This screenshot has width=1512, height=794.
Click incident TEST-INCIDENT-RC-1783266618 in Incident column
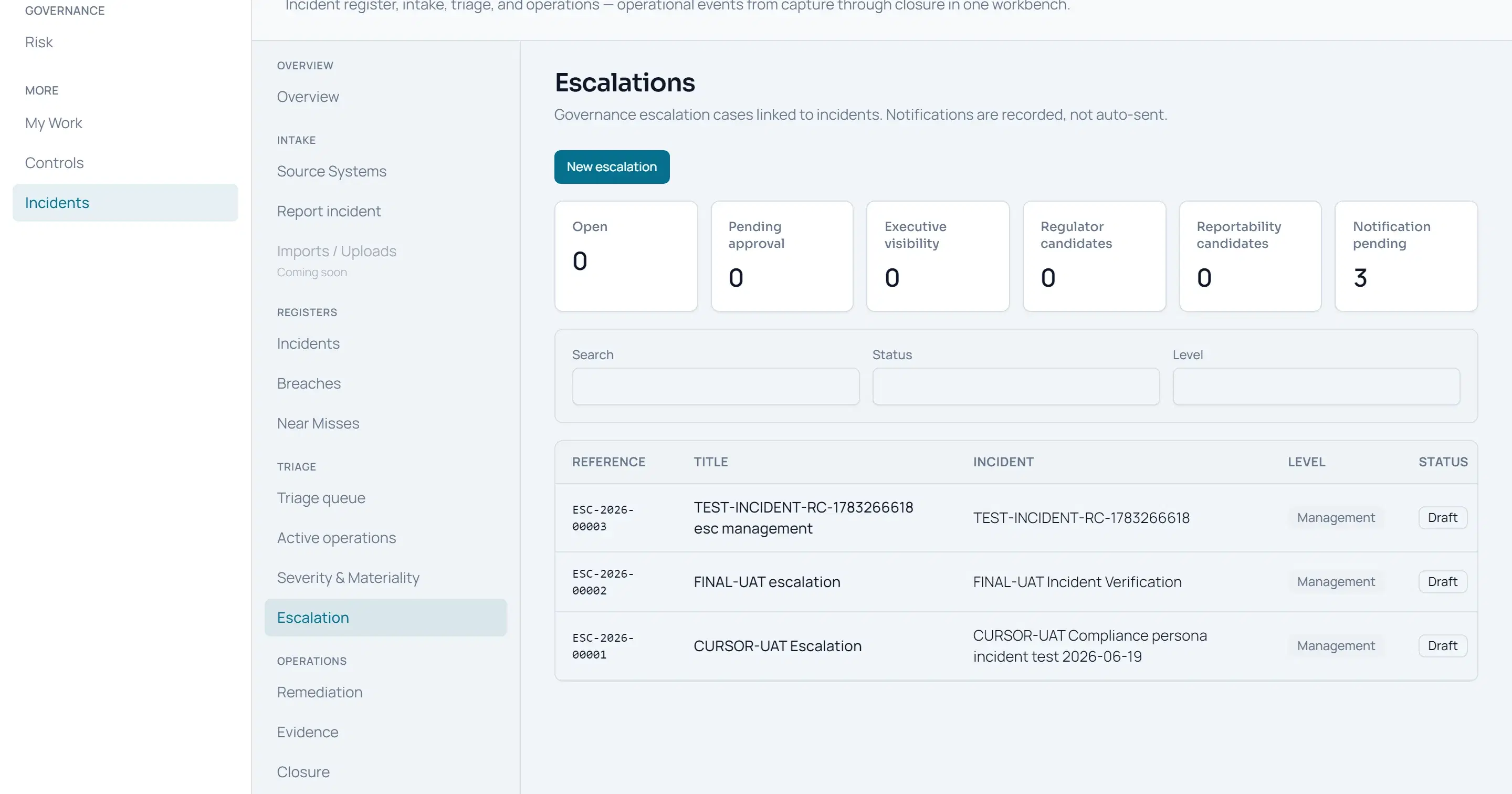pyautogui.click(x=1081, y=518)
